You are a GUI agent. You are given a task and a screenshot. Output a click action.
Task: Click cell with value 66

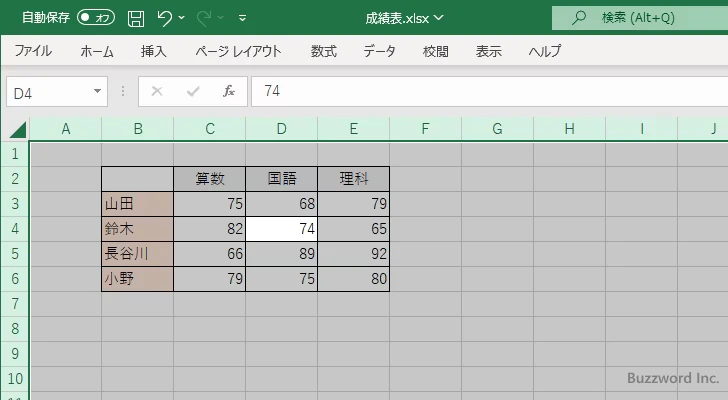[209, 254]
